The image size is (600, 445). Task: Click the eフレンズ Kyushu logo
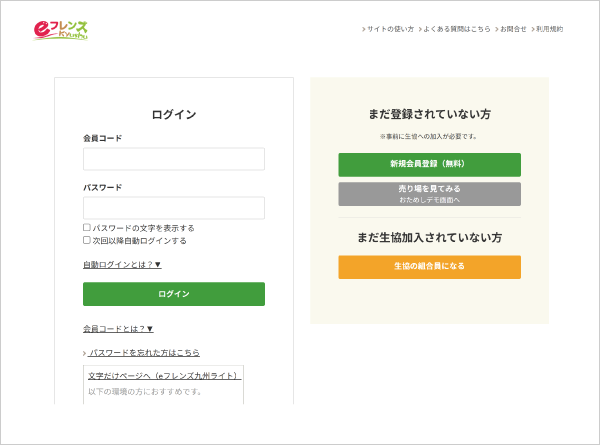pos(60,30)
